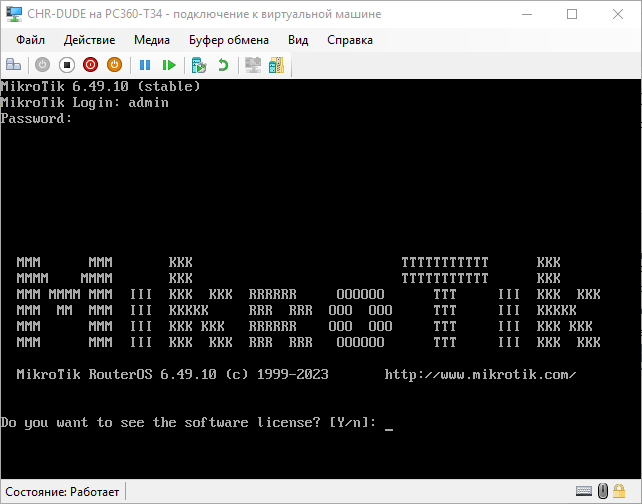Click the greyed Start power icon
The height and width of the screenshot is (504, 642).
pos(42,65)
